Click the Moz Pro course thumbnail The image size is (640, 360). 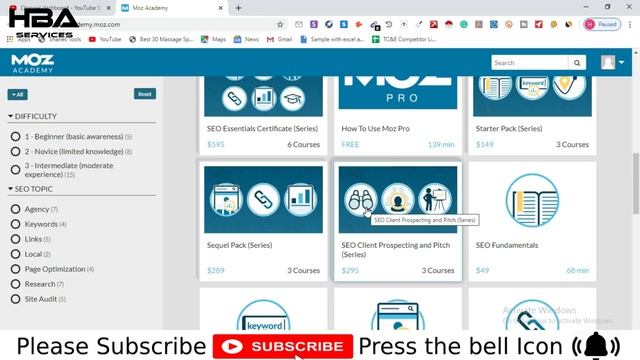pos(398,92)
